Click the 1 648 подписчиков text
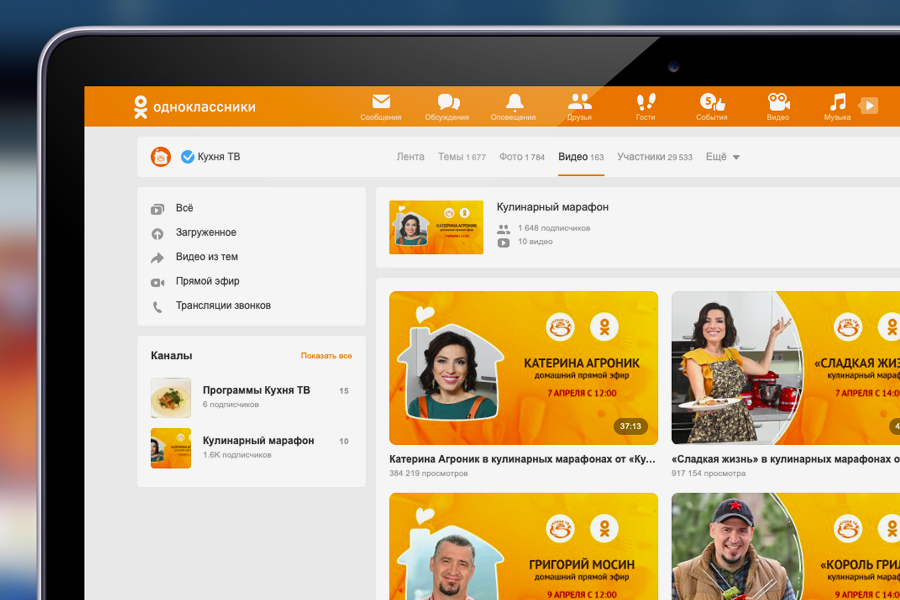The height and width of the screenshot is (600, 900). (554, 228)
